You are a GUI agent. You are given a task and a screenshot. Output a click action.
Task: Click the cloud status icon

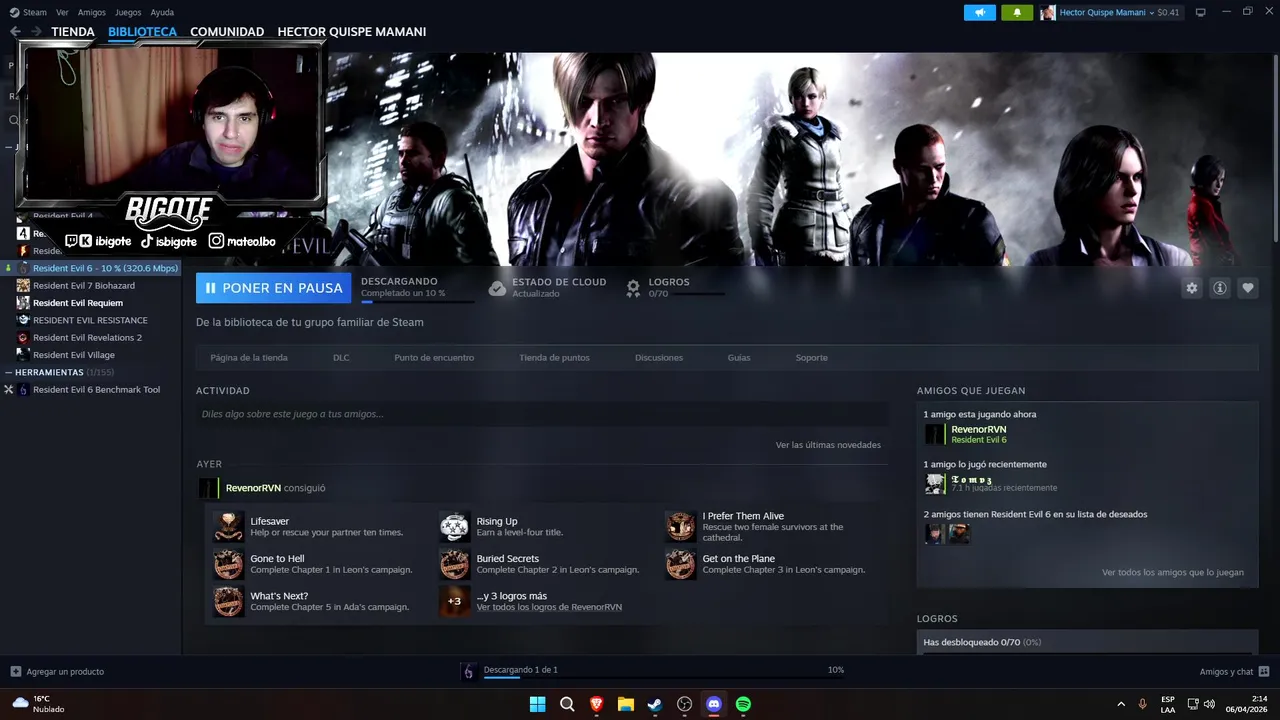(497, 288)
